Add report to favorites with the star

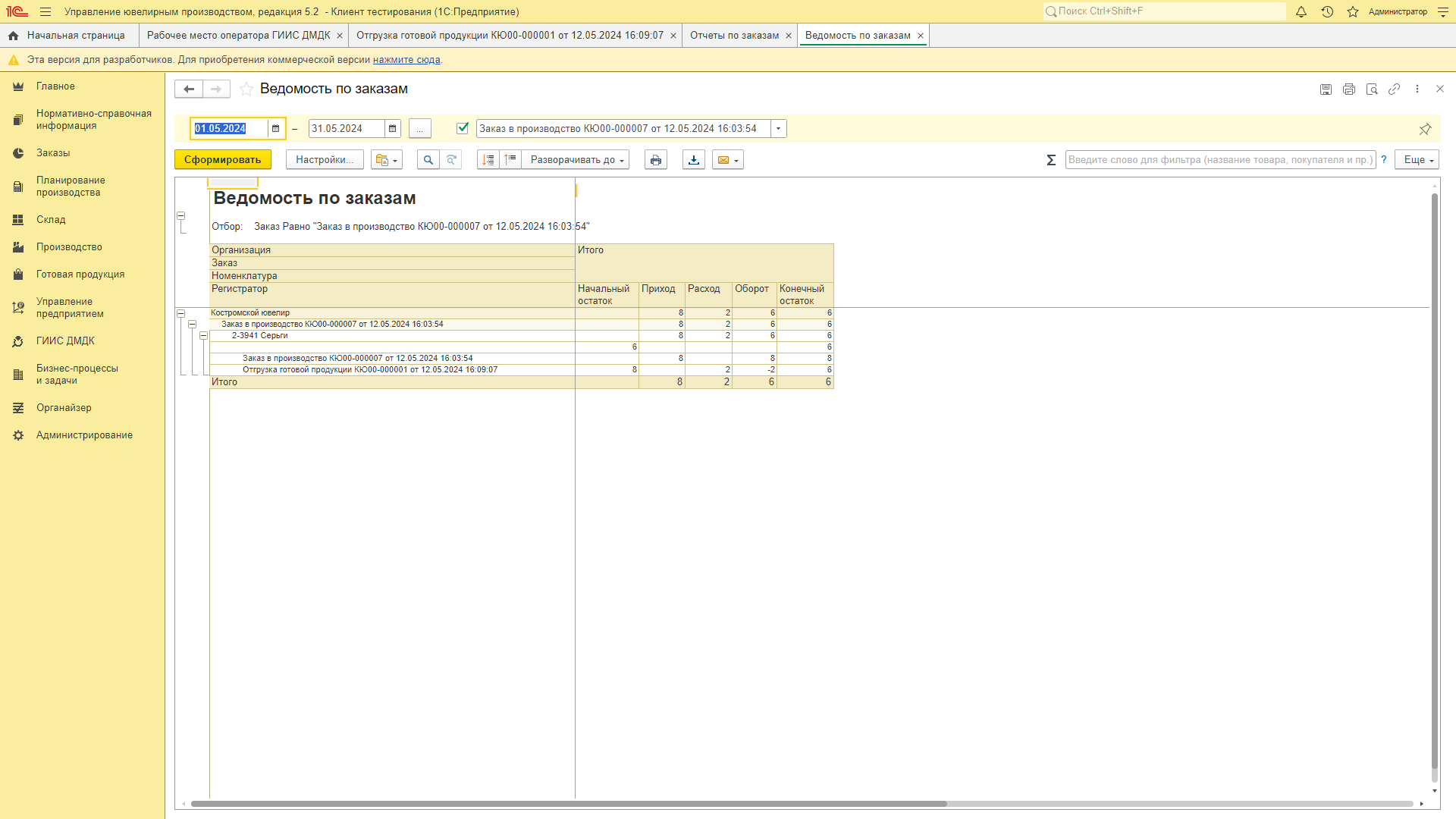coord(246,89)
